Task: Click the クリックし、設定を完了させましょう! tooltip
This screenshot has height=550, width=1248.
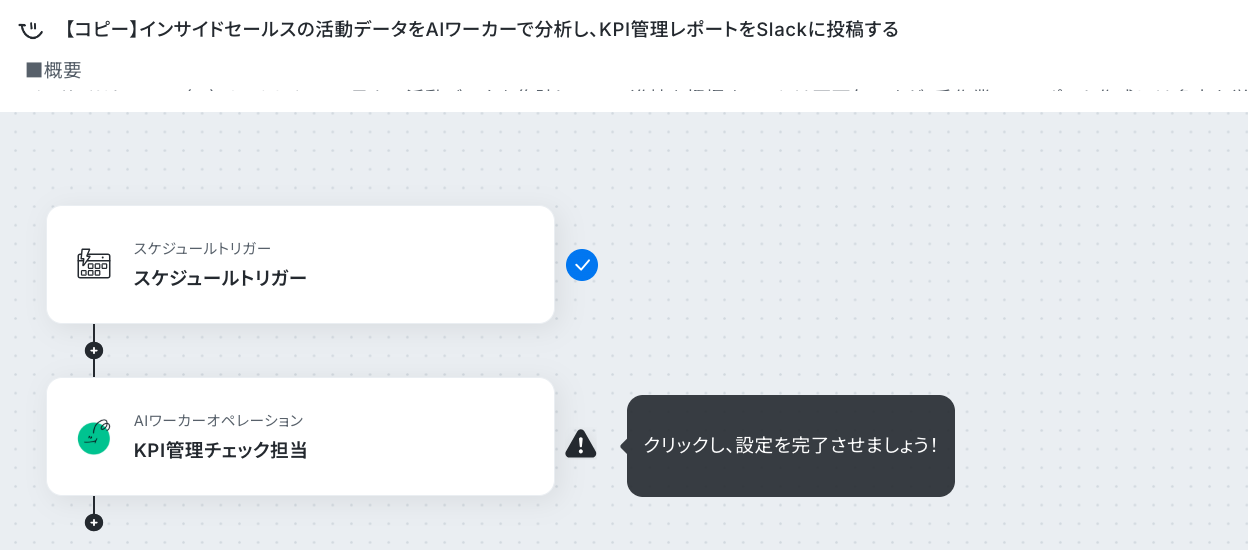Action: click(x=791, y=445)
